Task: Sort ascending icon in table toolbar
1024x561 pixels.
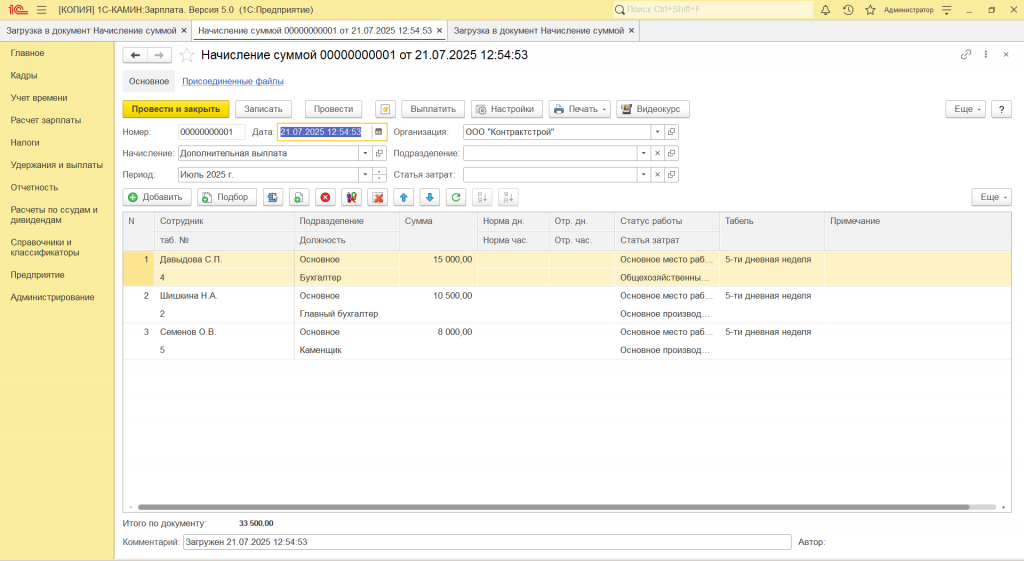Action: tap(482, 197)
